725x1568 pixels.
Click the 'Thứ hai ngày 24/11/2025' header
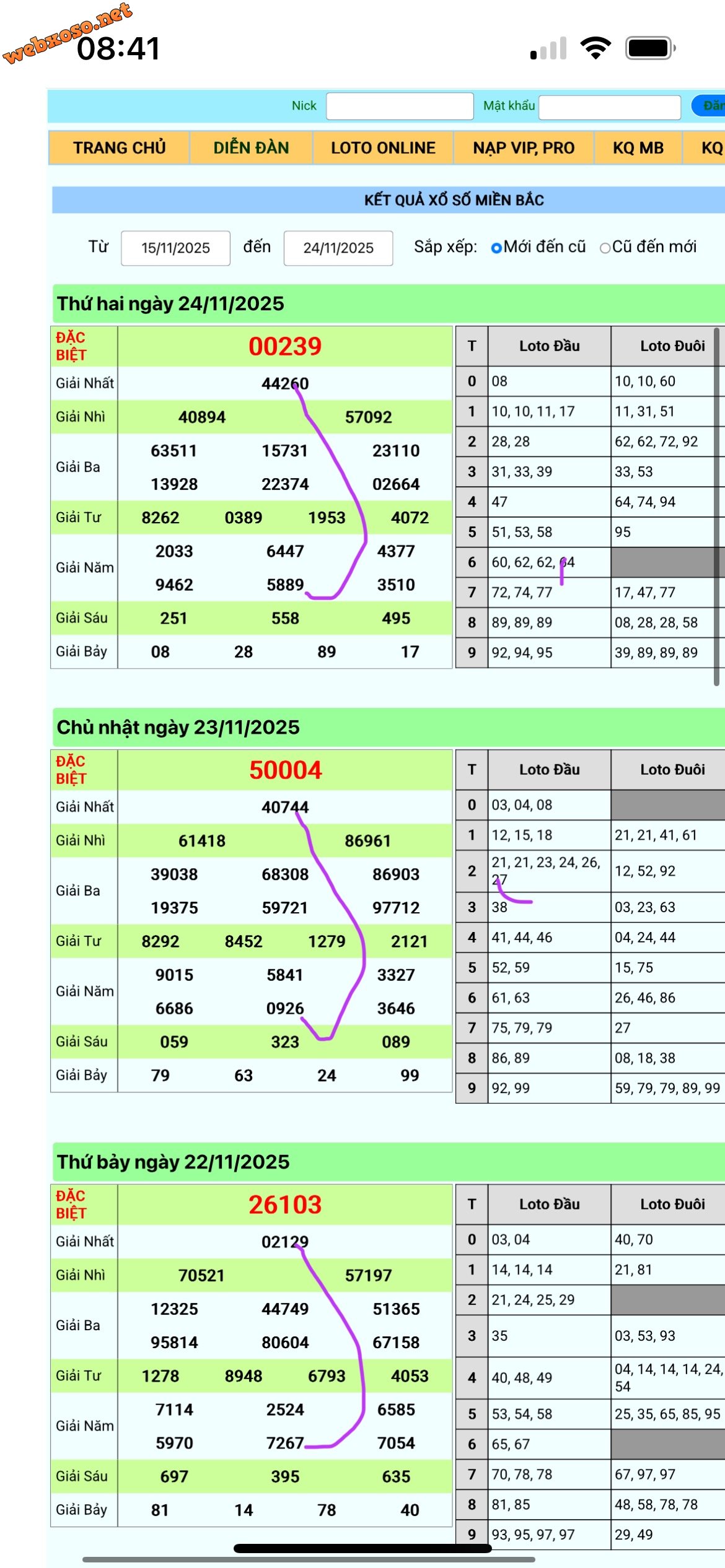tap(170, 303)
